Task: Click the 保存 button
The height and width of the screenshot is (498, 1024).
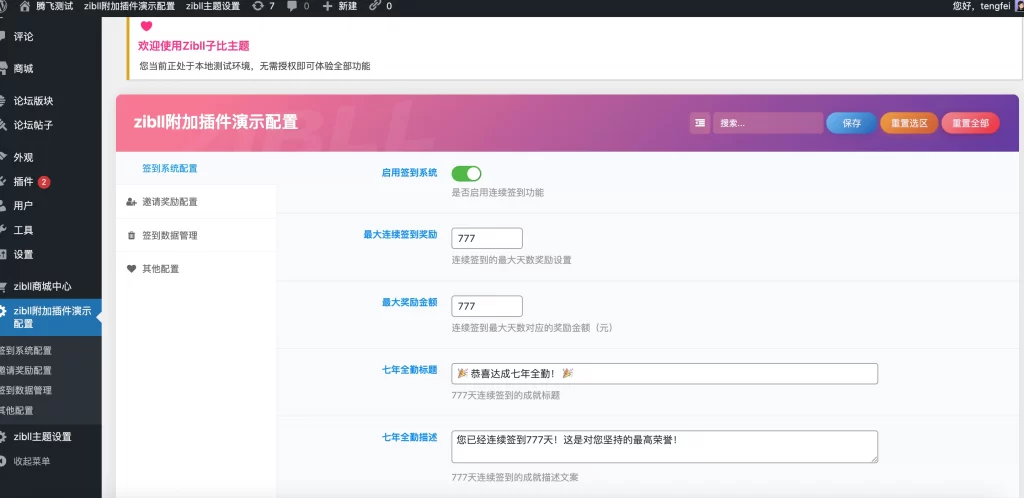Action: [x=852, y=123]
